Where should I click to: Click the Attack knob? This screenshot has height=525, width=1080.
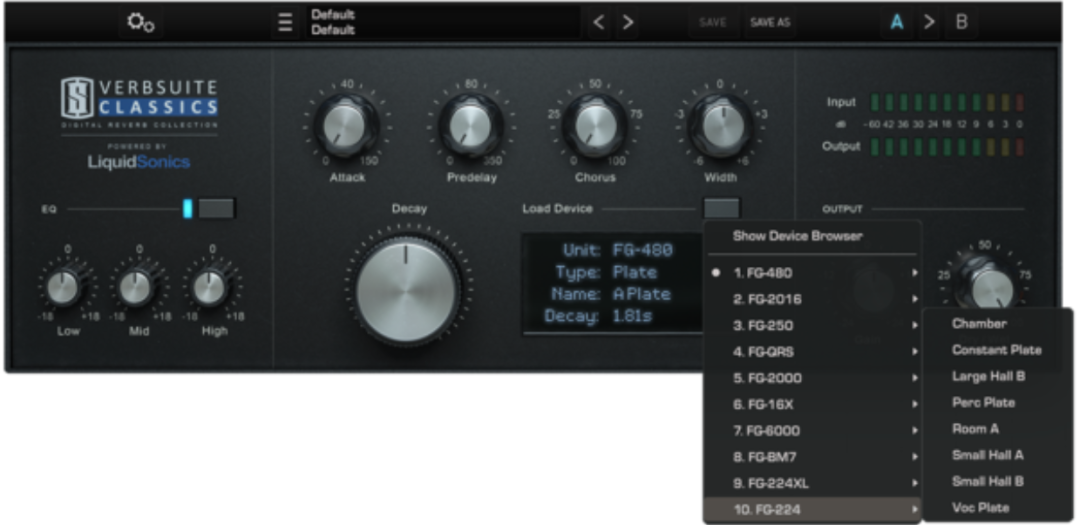(346, 126)
